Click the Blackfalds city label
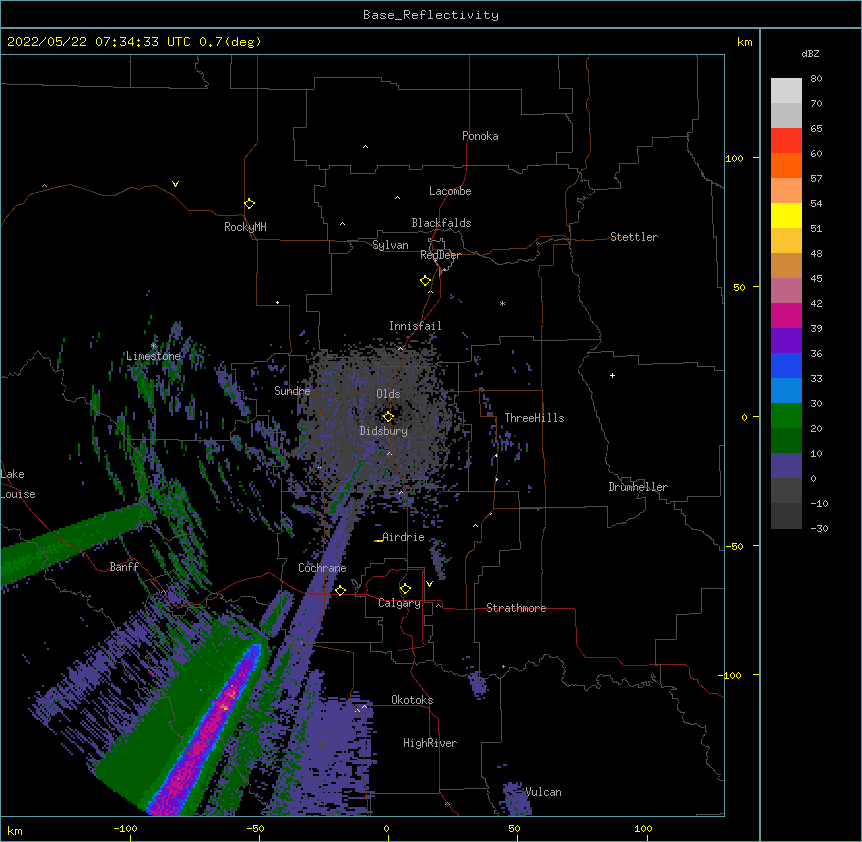 tap(441, 223)
